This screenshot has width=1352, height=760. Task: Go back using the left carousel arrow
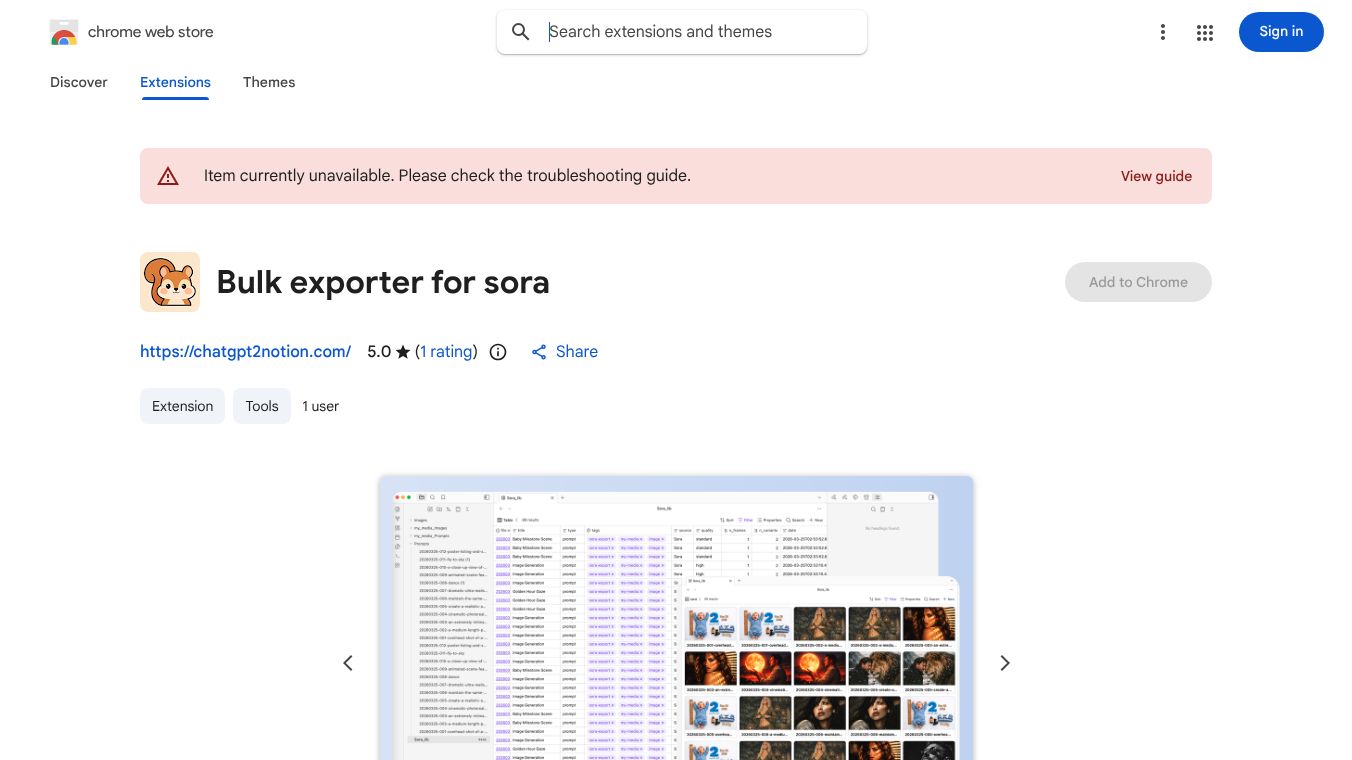(x=348, y=663)
